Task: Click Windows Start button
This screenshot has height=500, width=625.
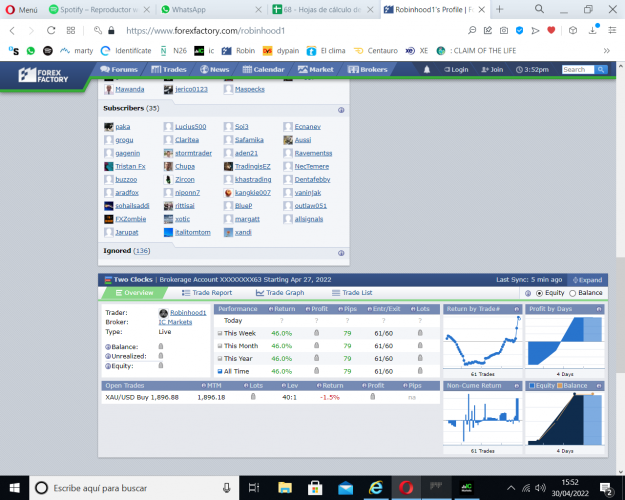Action: point(14,488)
